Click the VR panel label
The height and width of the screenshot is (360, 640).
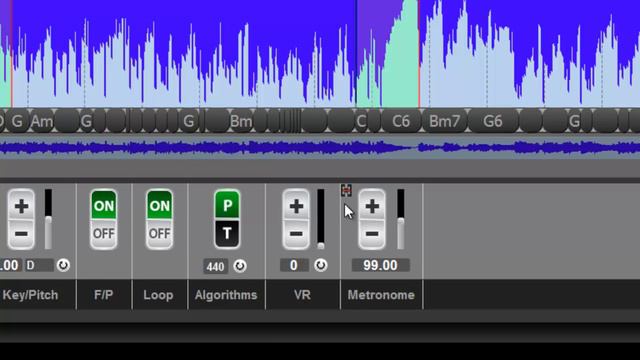pos(302,295)
